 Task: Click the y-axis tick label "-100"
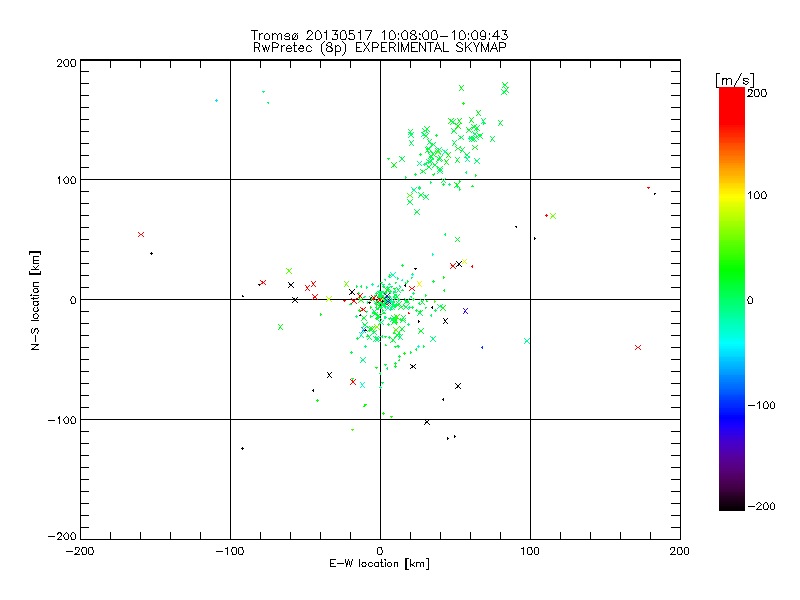62,420
